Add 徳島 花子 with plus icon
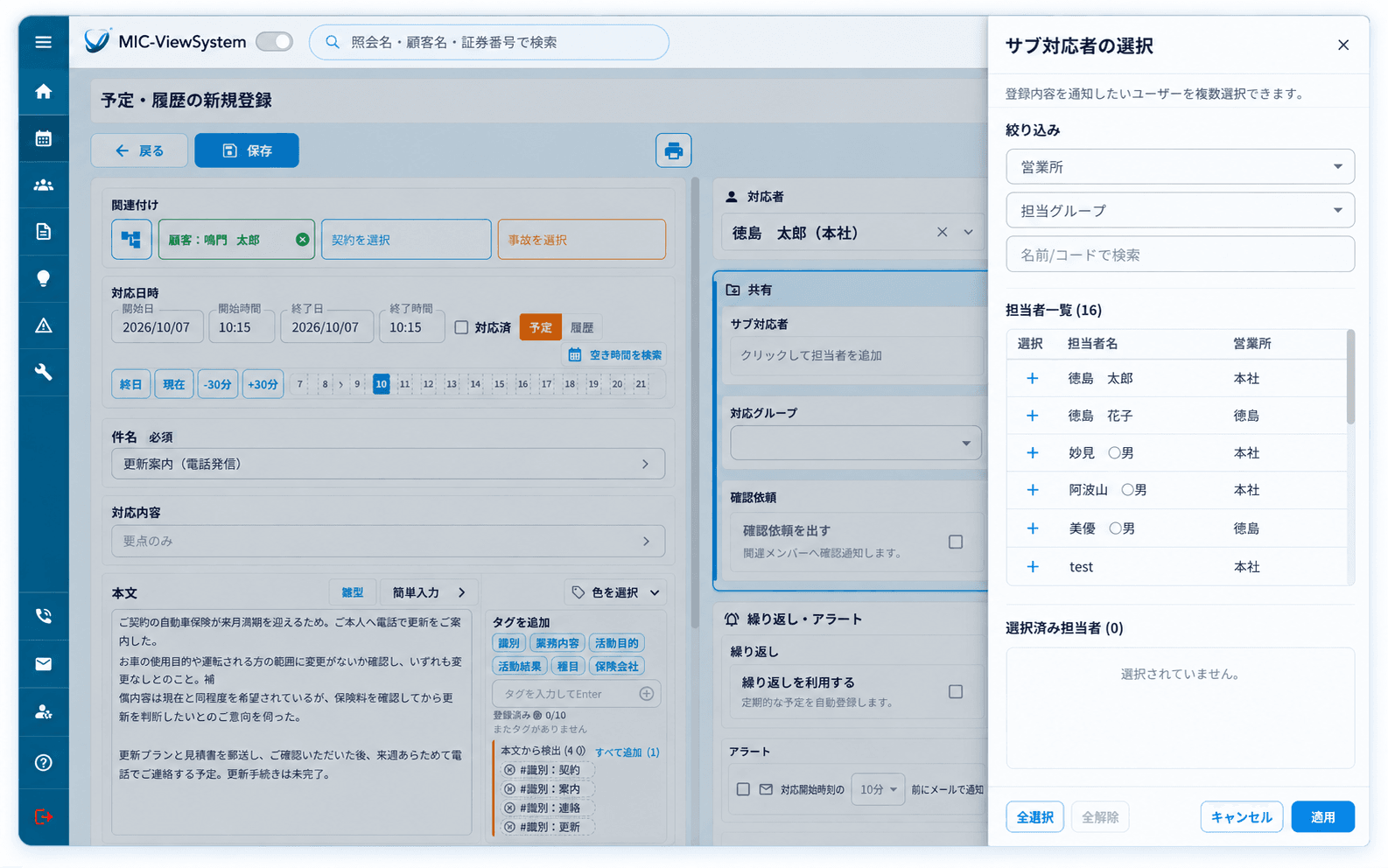Viewport: 1388px width, 868px height. pyautogui.click(x=1033, y=416)
